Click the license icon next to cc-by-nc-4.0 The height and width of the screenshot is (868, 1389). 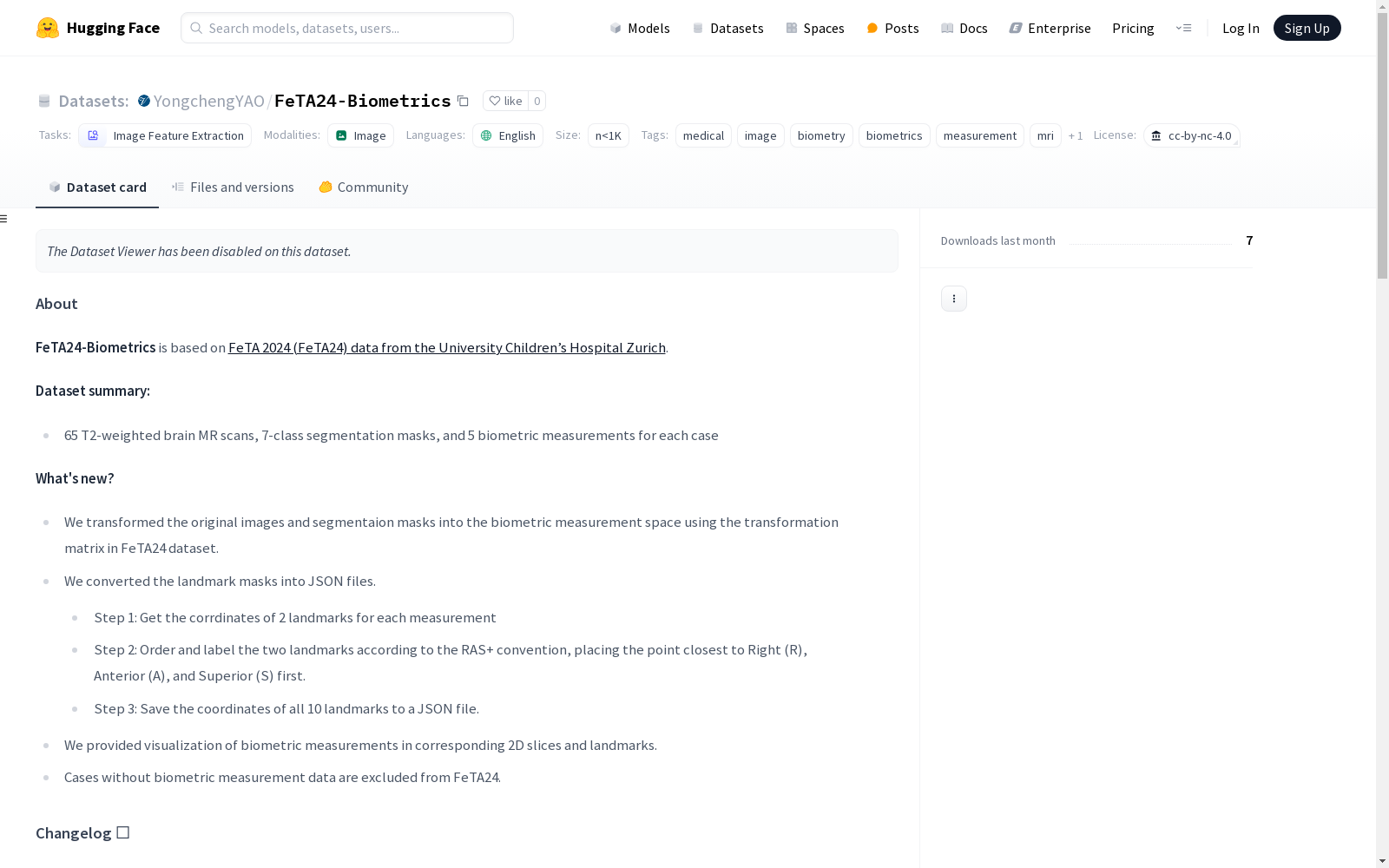point(1155,135)
